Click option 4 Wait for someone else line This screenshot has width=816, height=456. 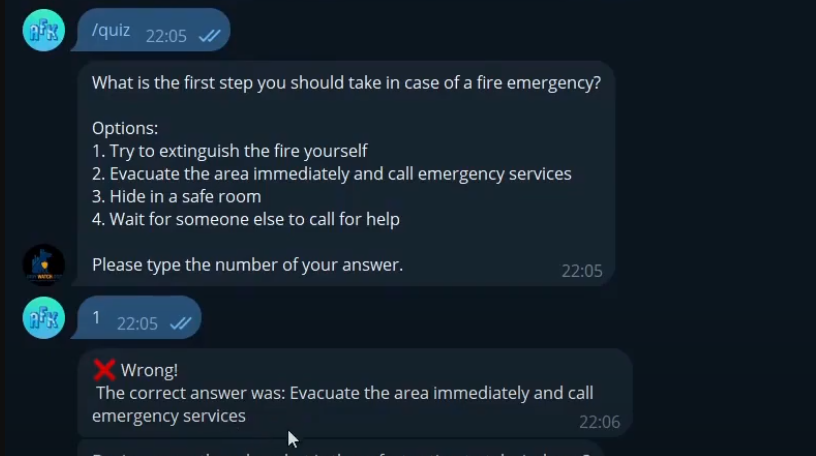(x=246, y=219)
